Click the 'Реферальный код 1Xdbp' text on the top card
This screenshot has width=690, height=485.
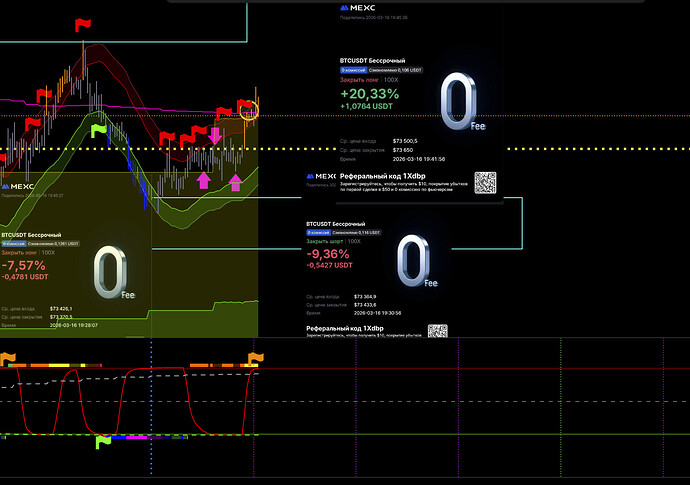pyautogui.click(x=376, y=175)
